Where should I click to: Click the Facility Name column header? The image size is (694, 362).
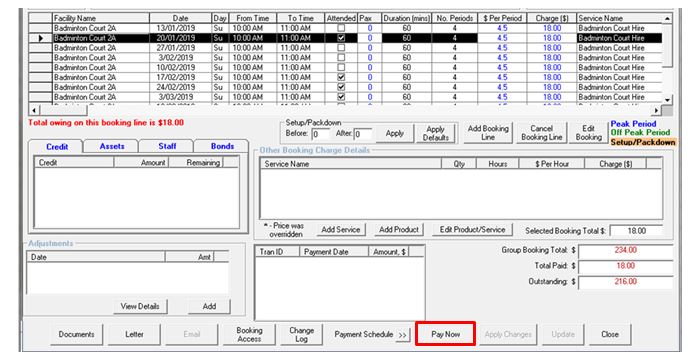(x=101, y=18)
